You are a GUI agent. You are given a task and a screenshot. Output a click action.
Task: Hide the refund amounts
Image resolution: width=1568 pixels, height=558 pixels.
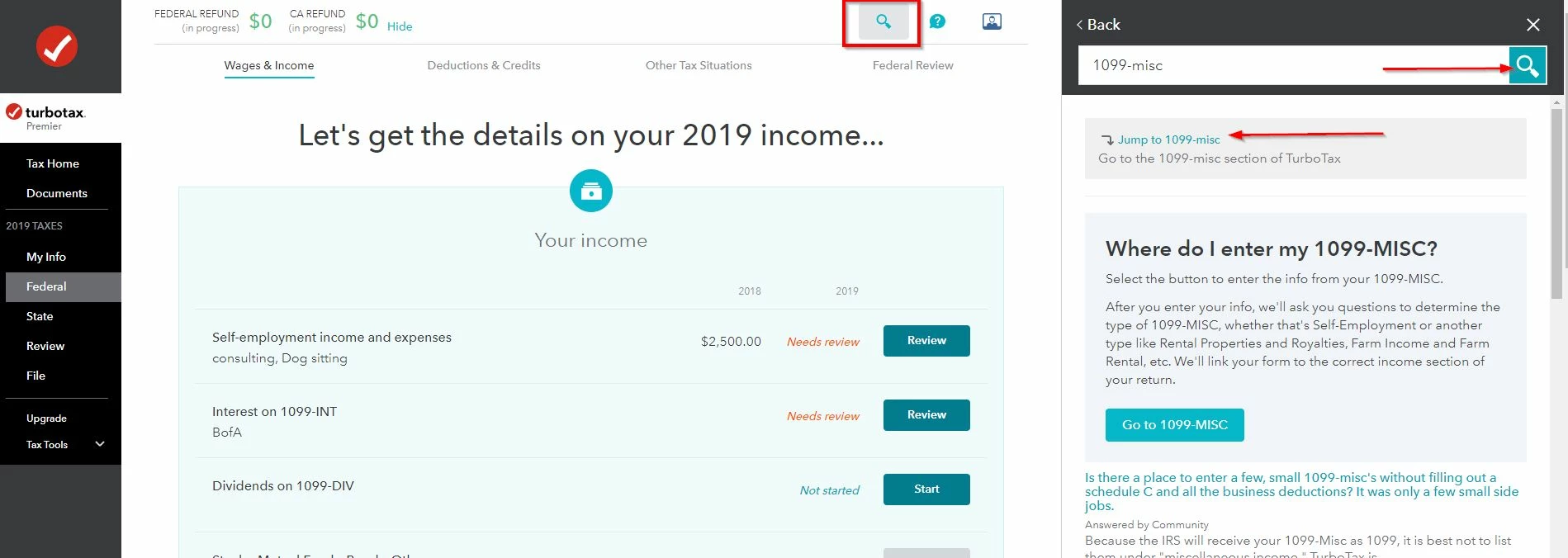click(x=400, y=26)
